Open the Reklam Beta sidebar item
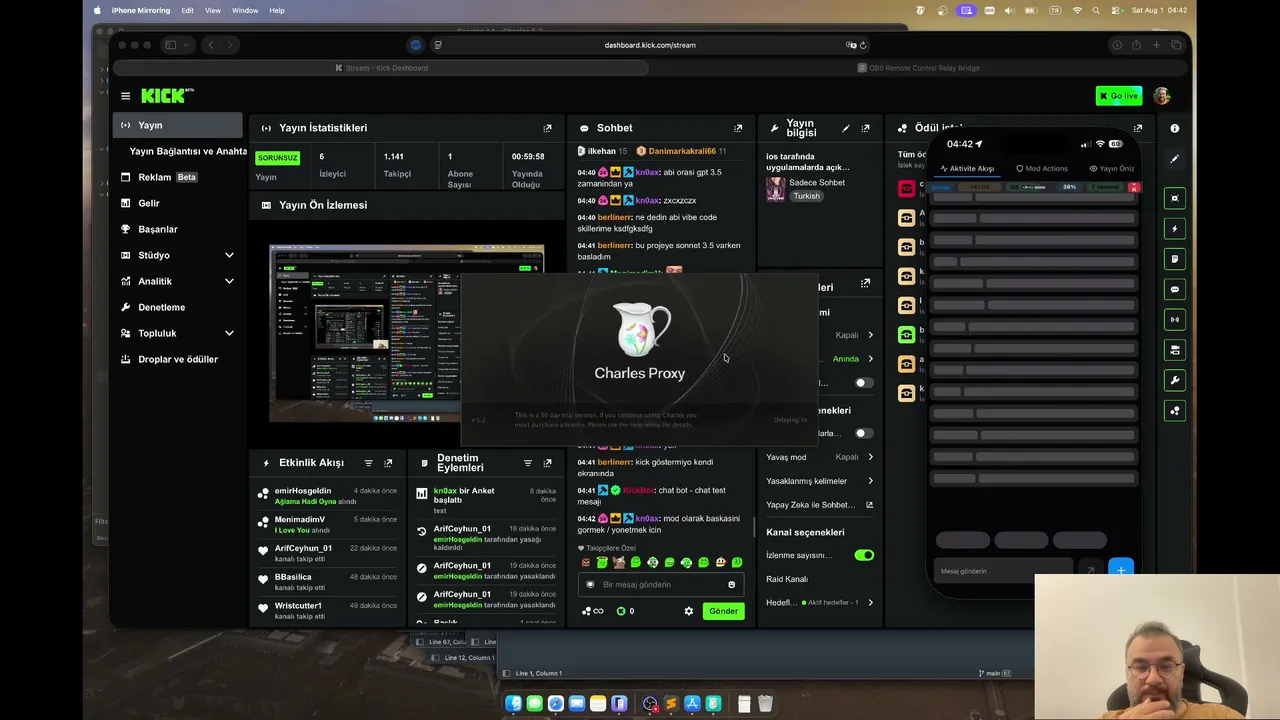The image size is (1280, 720). pos(178,177)
